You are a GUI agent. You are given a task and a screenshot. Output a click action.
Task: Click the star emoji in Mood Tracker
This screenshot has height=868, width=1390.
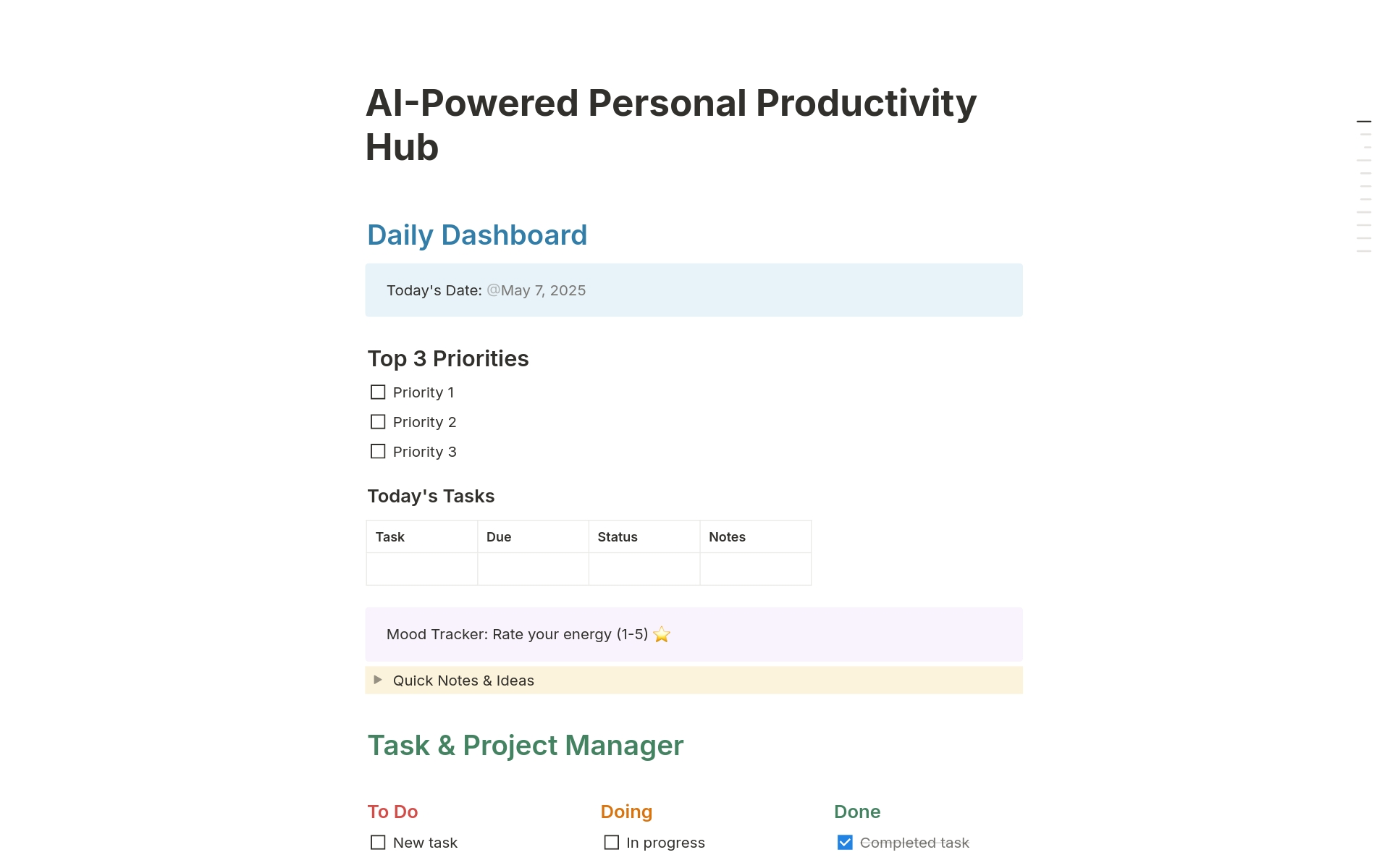point(661,634)
